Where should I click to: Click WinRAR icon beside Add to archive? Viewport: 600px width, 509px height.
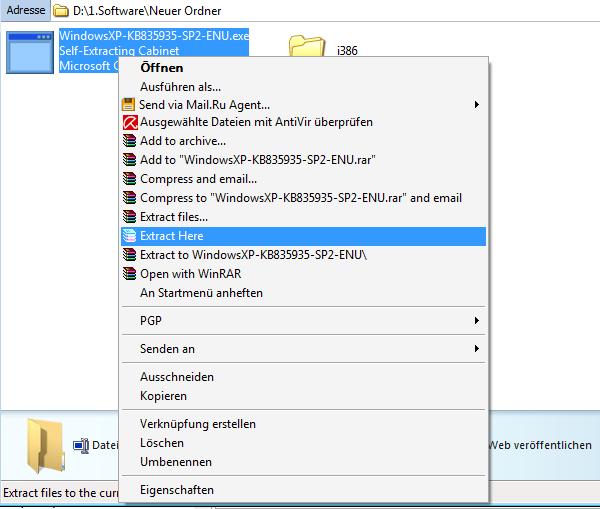pos(129,141)
